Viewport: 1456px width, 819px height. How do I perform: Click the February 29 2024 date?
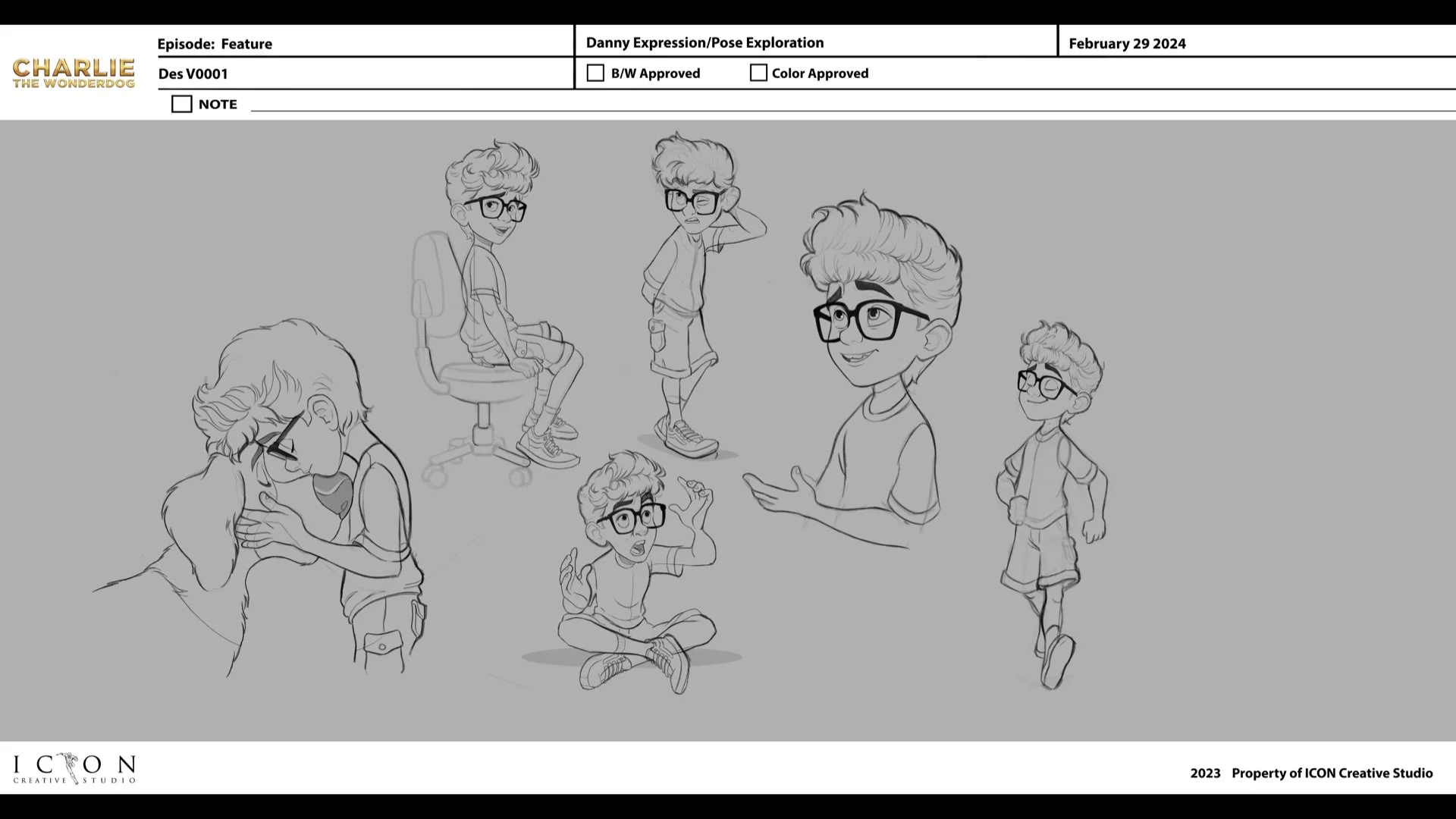(1127, 43)
